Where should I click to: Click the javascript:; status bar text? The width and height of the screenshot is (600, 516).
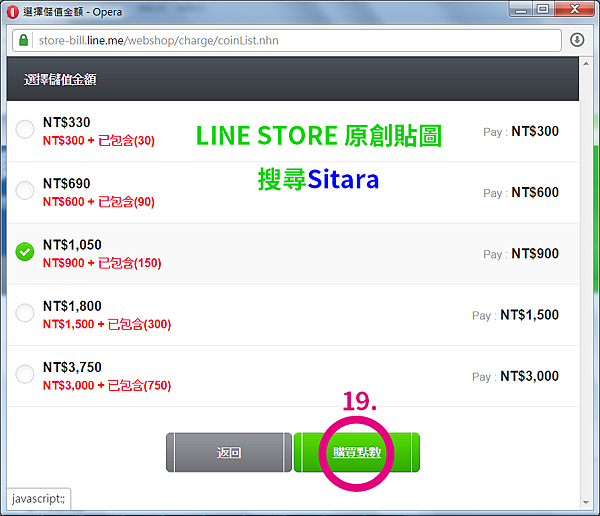(38, 499)
